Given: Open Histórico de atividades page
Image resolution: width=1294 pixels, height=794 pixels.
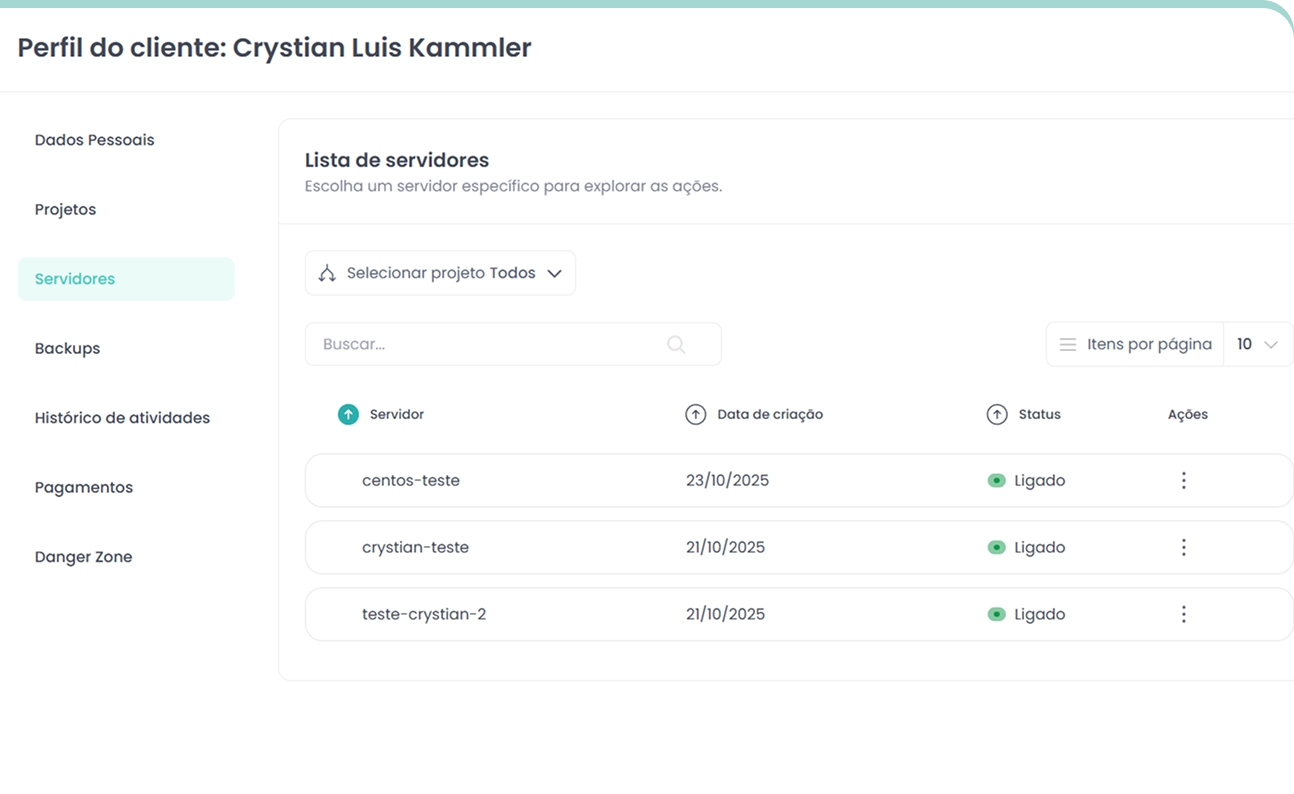Looking at the screenshot, I should 122,418.
